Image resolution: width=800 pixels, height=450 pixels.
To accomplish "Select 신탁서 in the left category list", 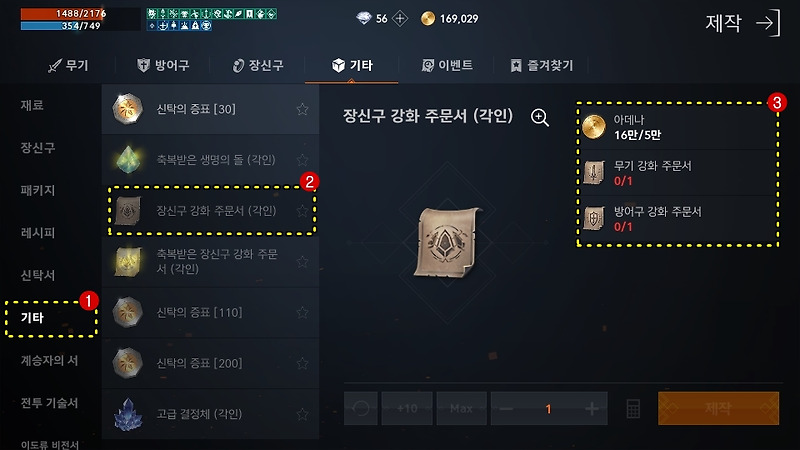I will click(38, 276).
